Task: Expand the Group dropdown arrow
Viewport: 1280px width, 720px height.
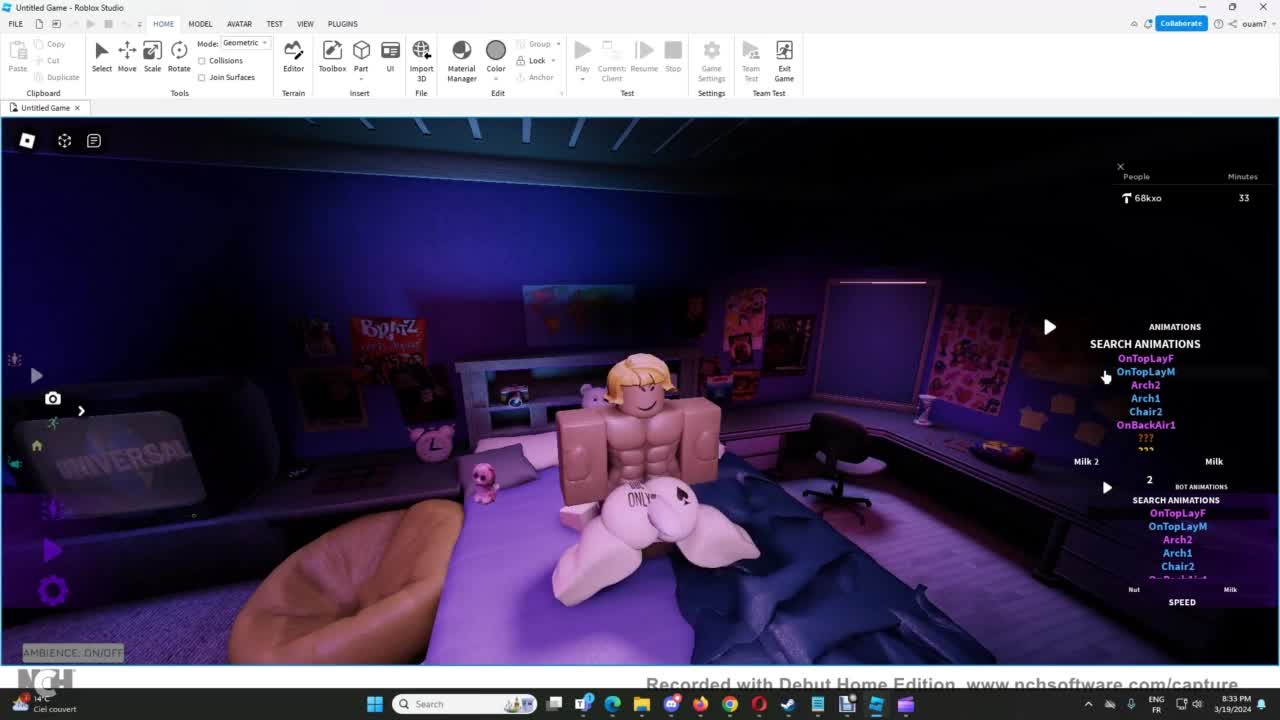Action: pos(558,44)
